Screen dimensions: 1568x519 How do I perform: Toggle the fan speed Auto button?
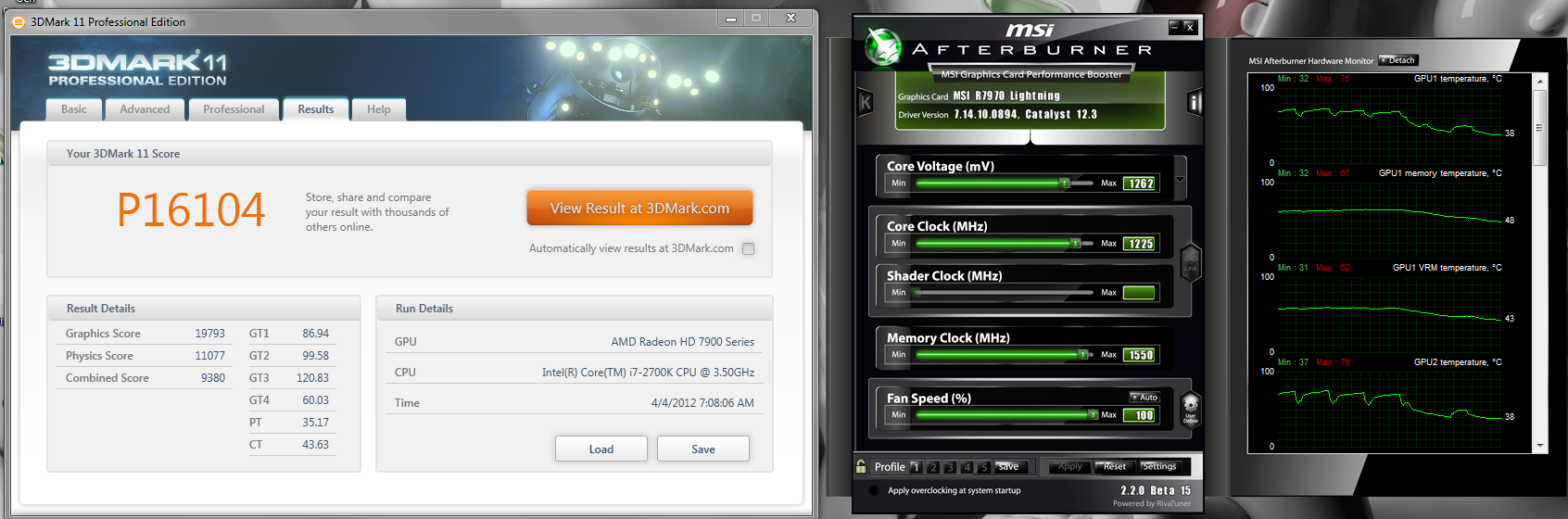(1144, 397)
